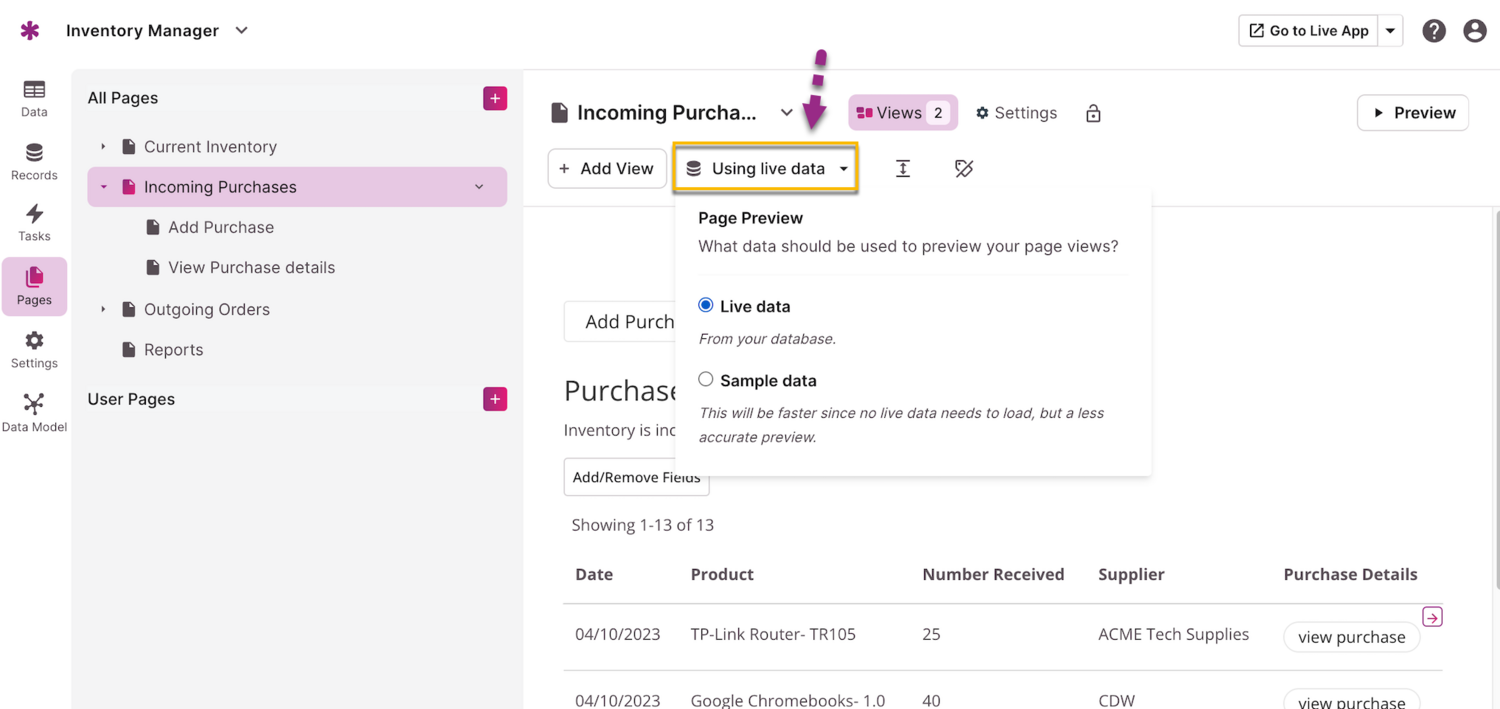Click the page lock icon
The width and height of the screenshot is (1500, 709).
(1093, 113)
